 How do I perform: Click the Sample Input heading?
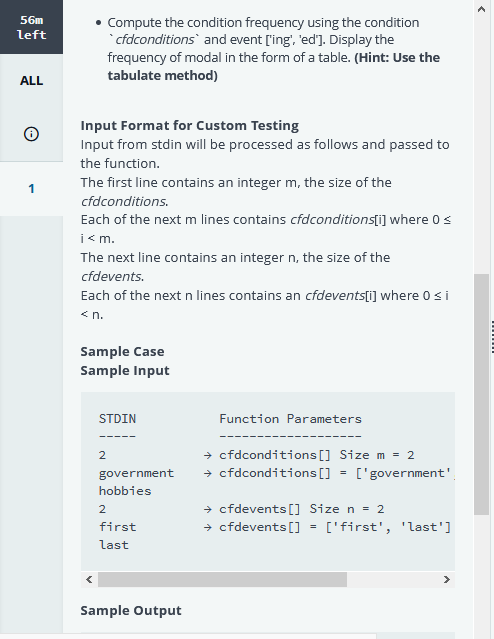125,370
